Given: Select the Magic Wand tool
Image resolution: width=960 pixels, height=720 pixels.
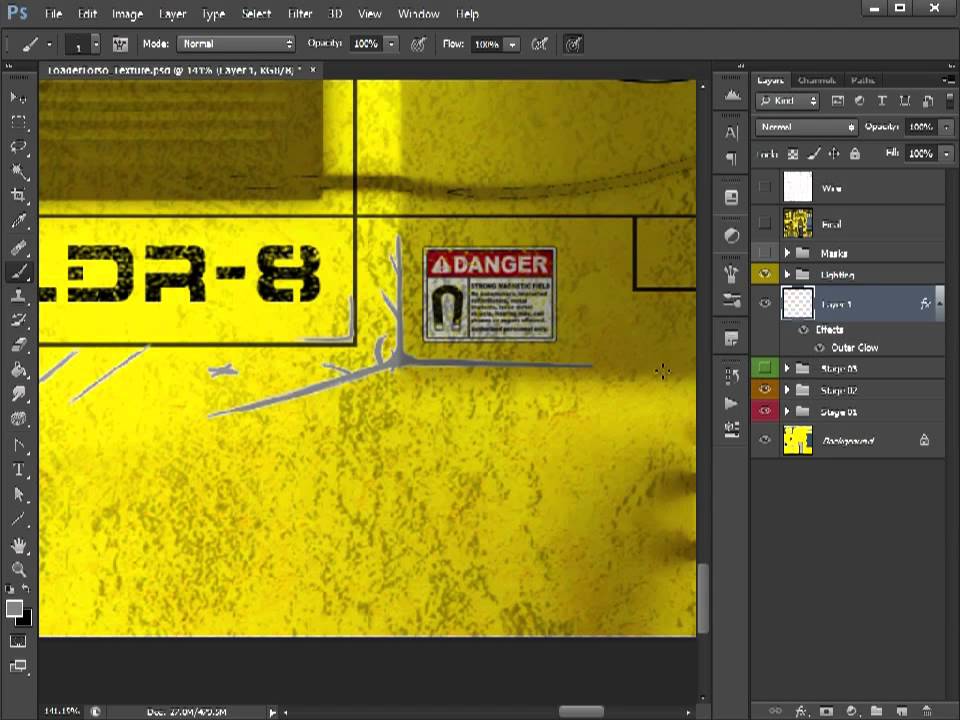Looking at the screenshot, I should [x=18, y=171].
